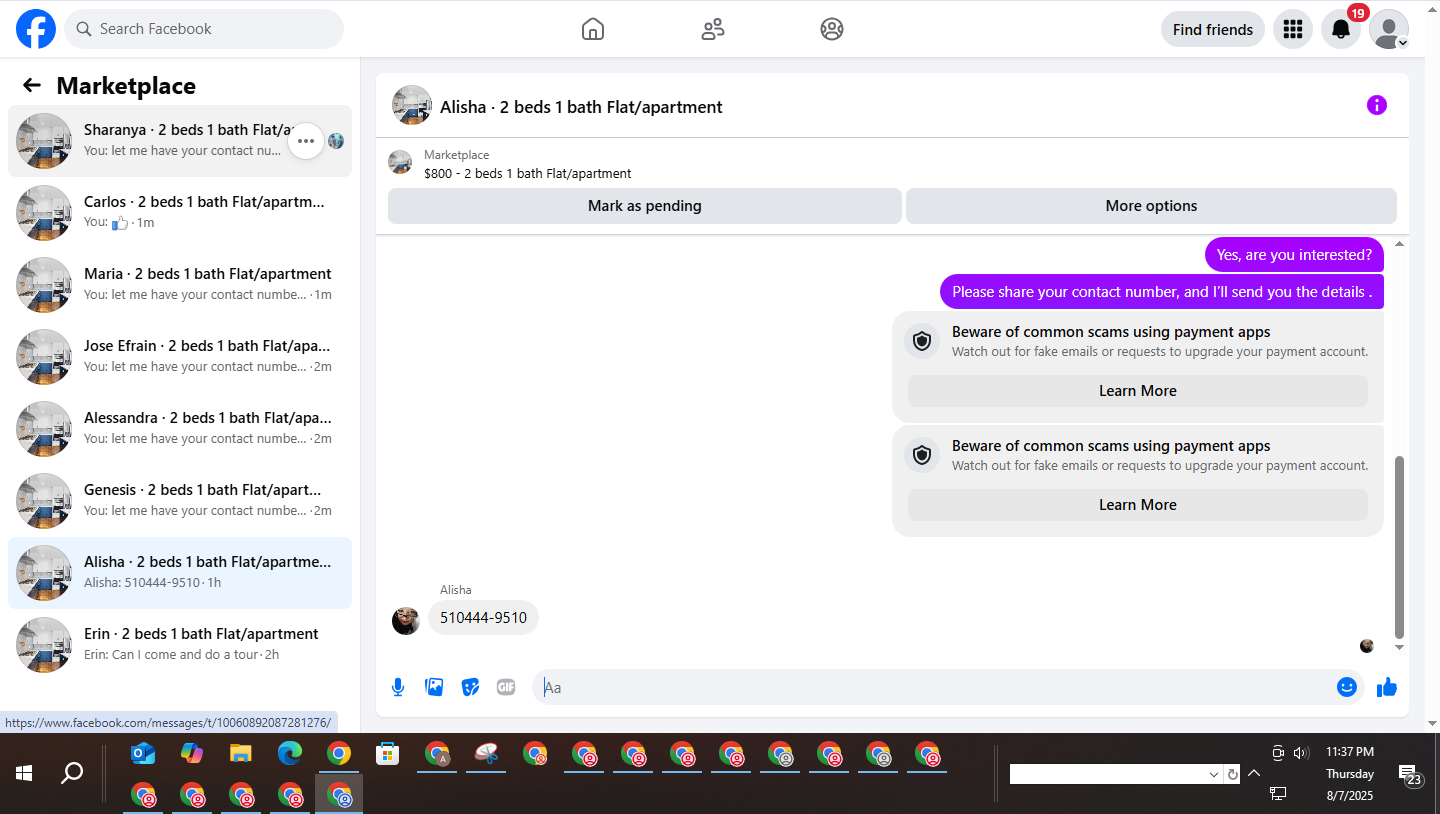Click the More options button
1440x814 pixels.
pyautogui.click(x=1151, y=206)
